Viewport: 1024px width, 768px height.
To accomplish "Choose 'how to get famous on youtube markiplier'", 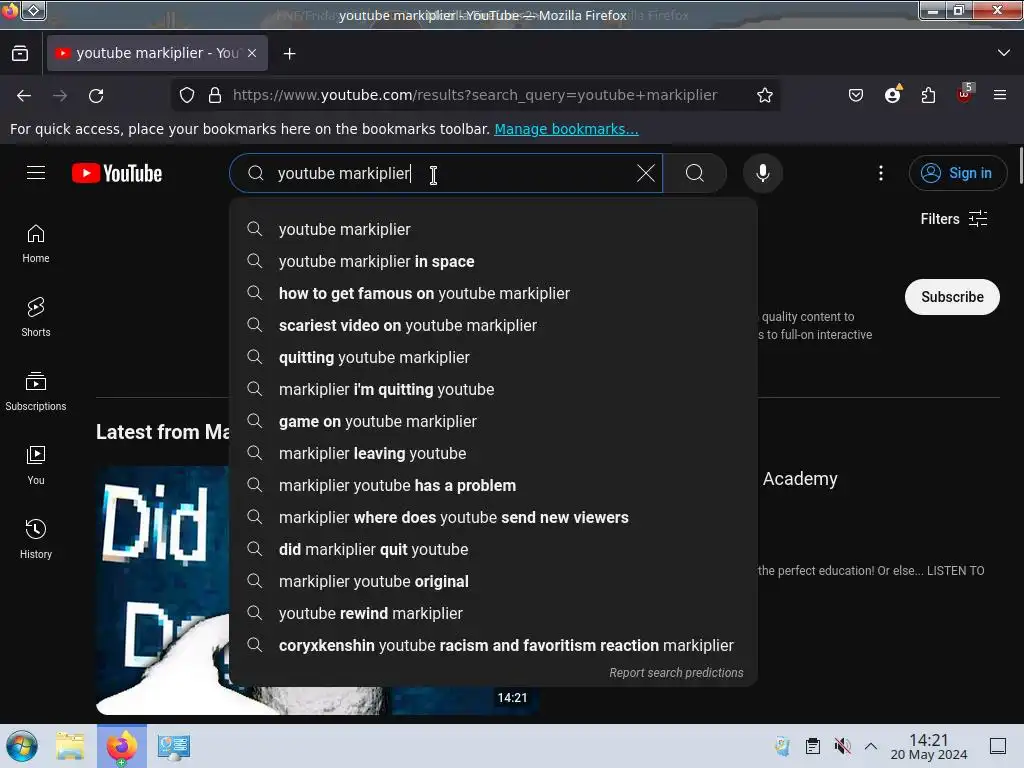I will click(x=493, y=293).
